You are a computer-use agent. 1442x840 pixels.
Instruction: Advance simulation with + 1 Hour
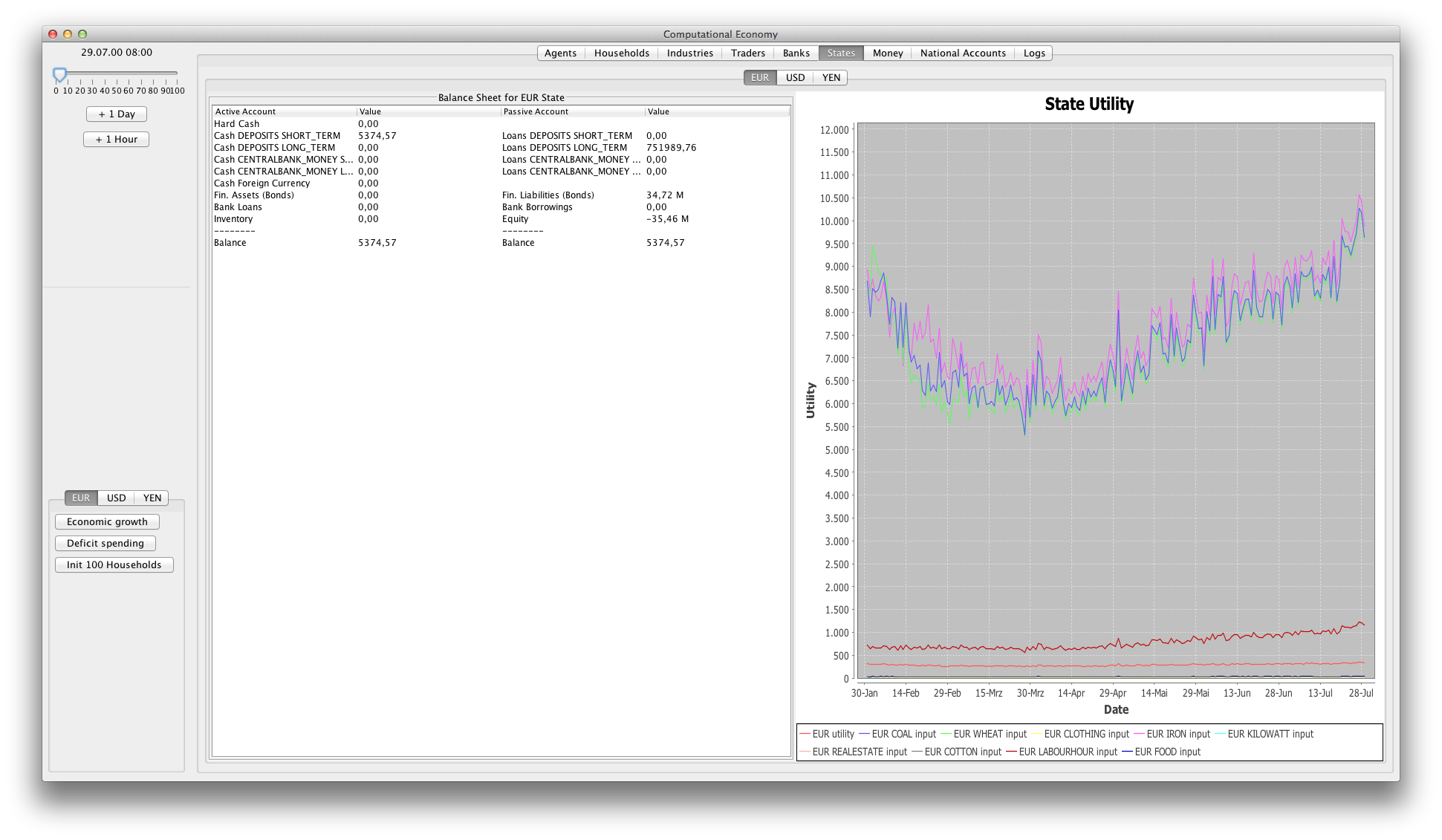point(117,139)
